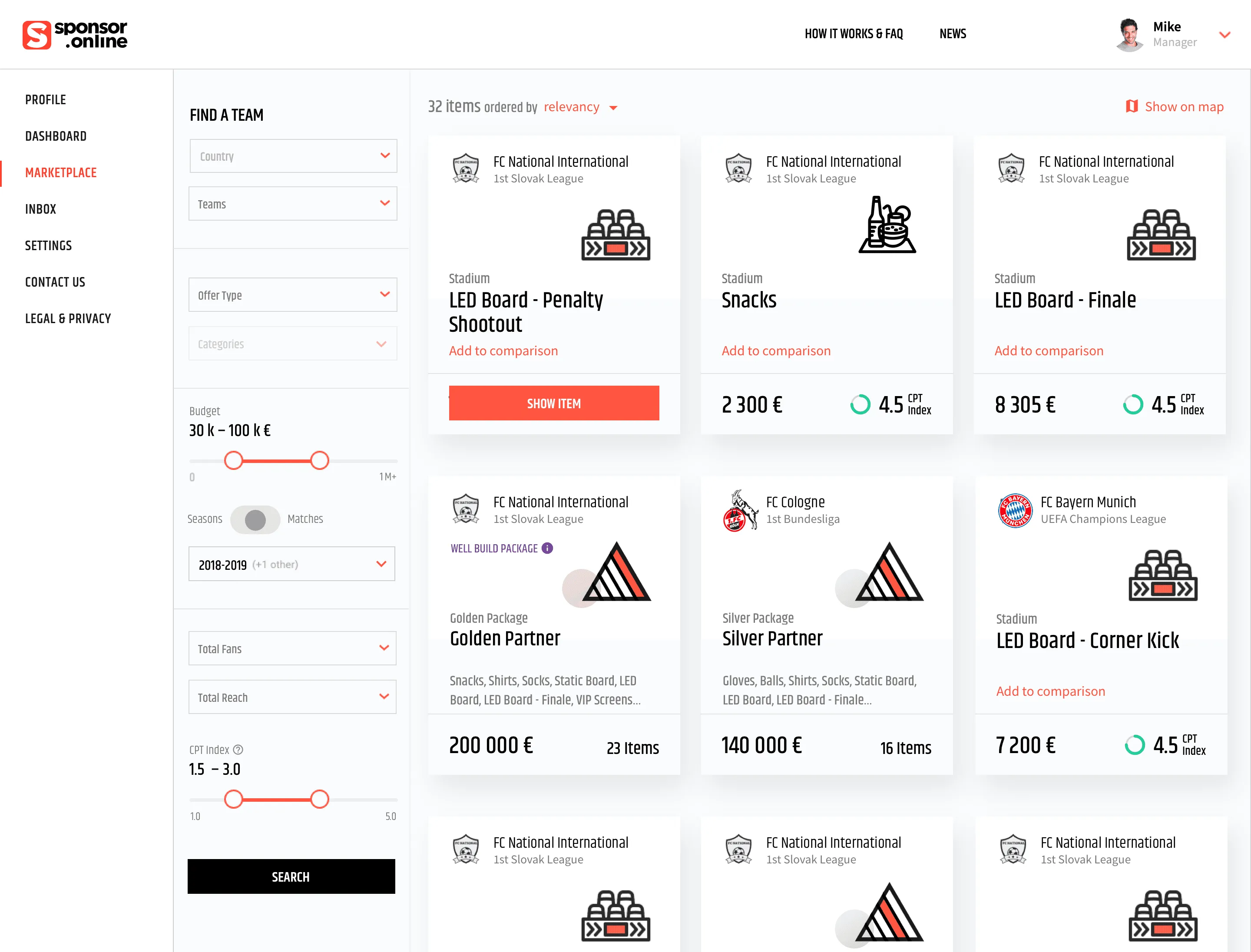This screenshot has height=952, width=1251.
Task: Open the Inbox sidebar item
Action: pyautogui.click(x=40, y=209)
